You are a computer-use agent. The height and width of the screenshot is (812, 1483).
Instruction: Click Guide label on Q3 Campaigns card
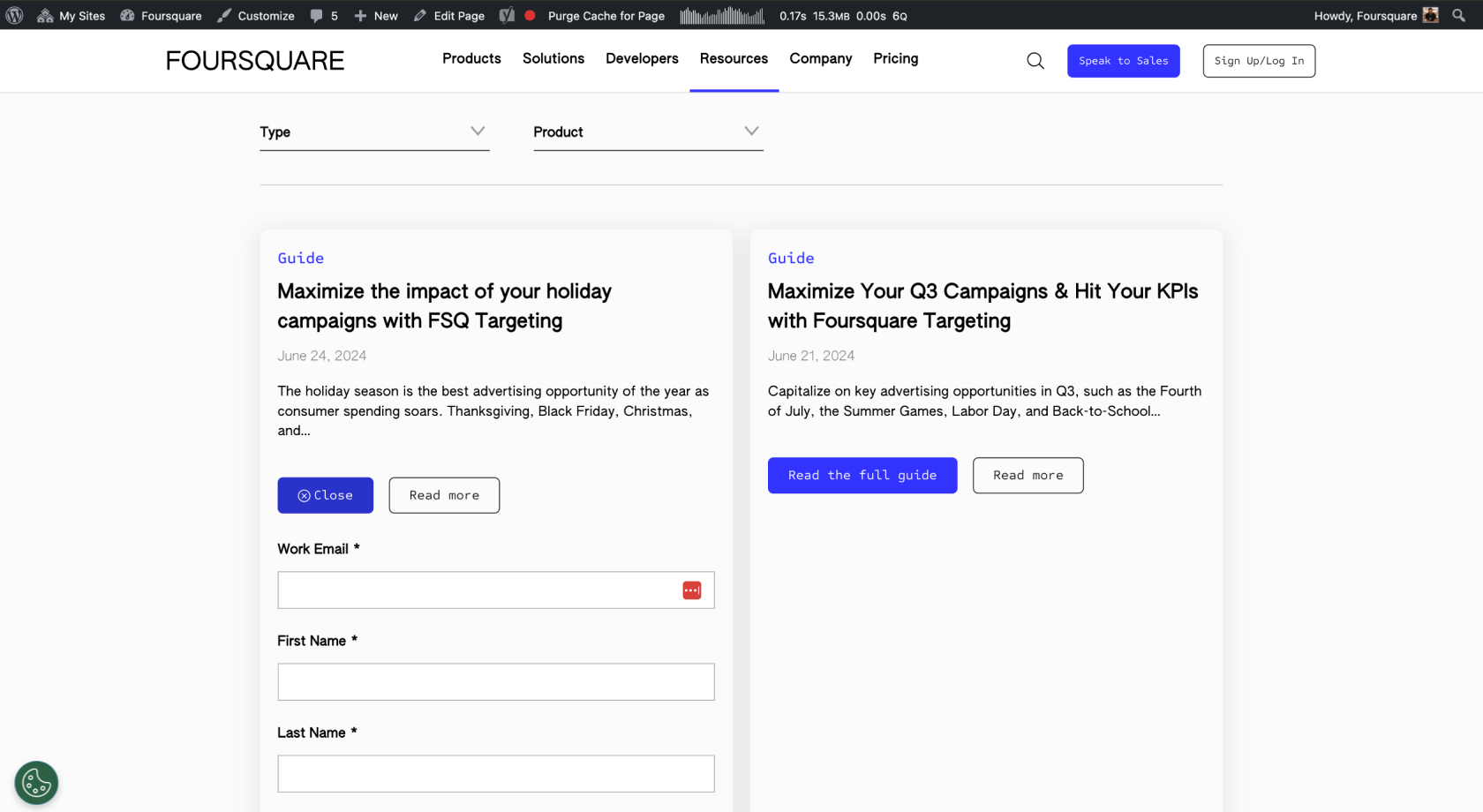click(791, 258)
